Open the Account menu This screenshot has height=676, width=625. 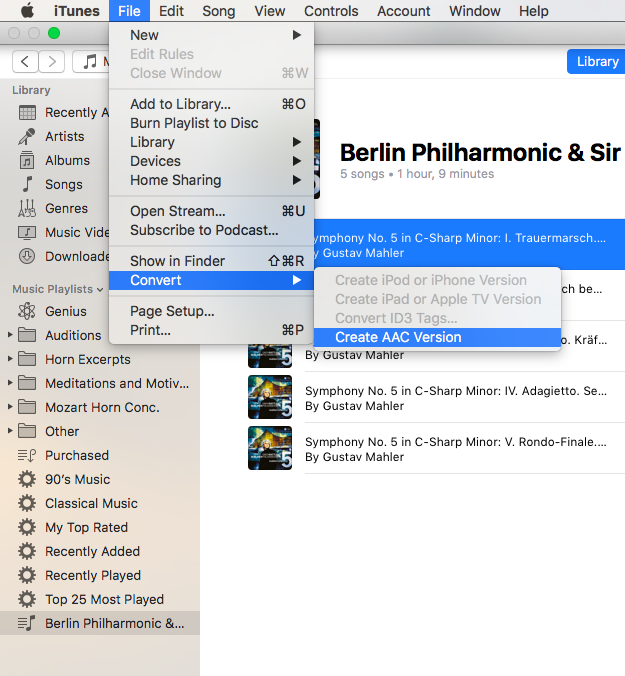click(403, 11)
